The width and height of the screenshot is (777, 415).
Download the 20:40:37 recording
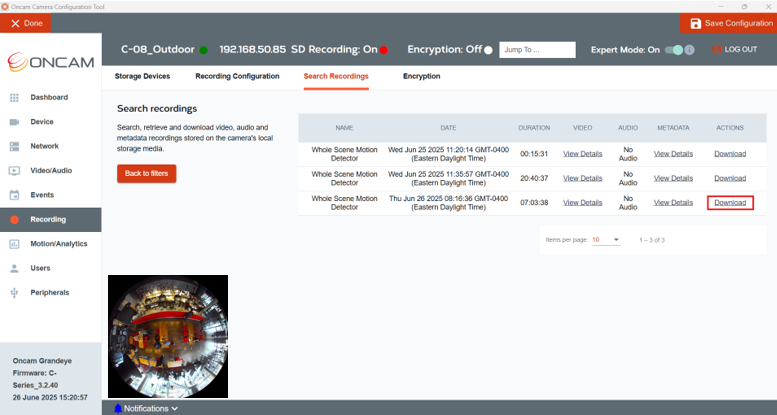(x=730, y=178)
